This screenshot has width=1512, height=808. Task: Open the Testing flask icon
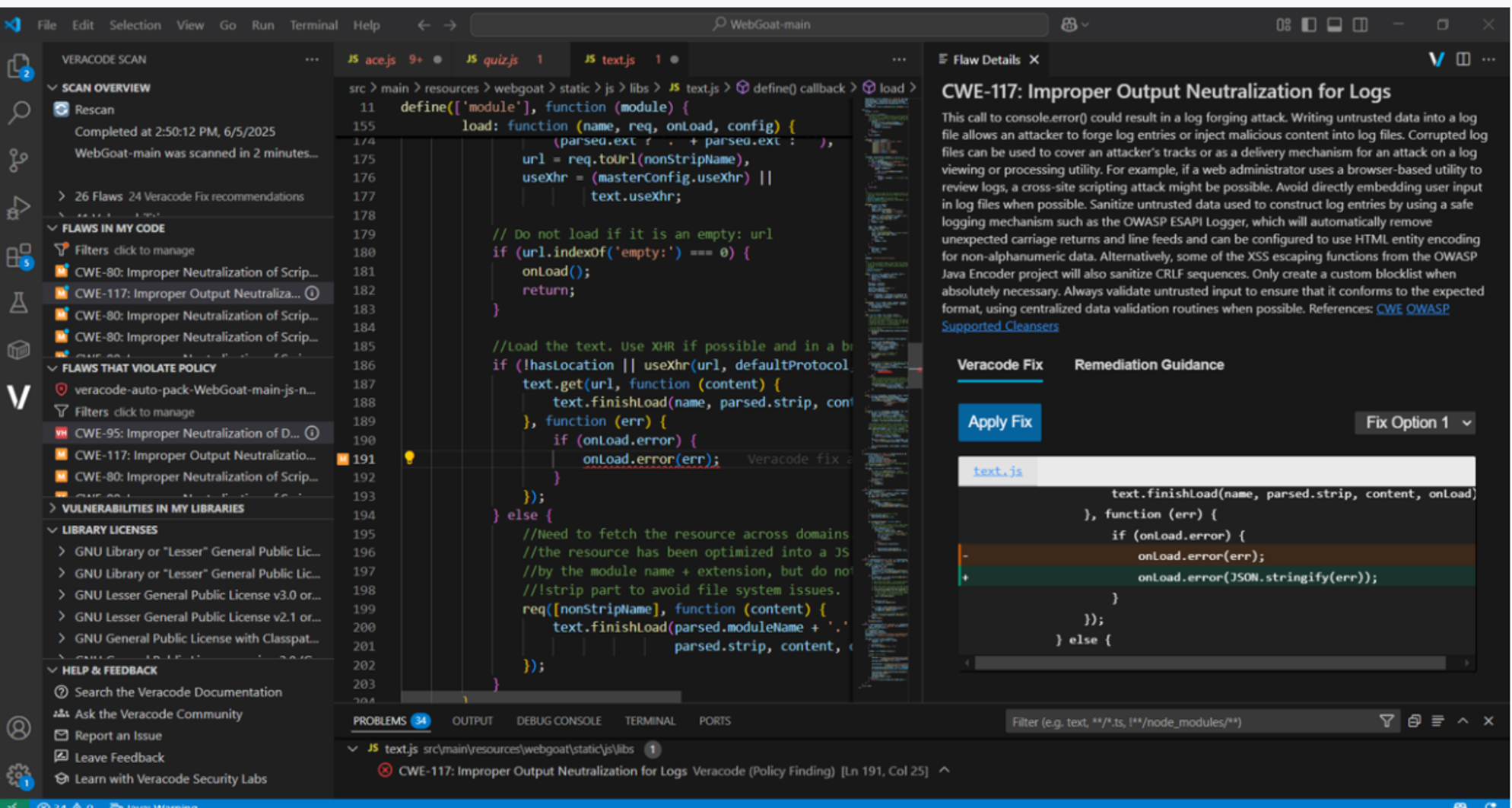[19, 303]
